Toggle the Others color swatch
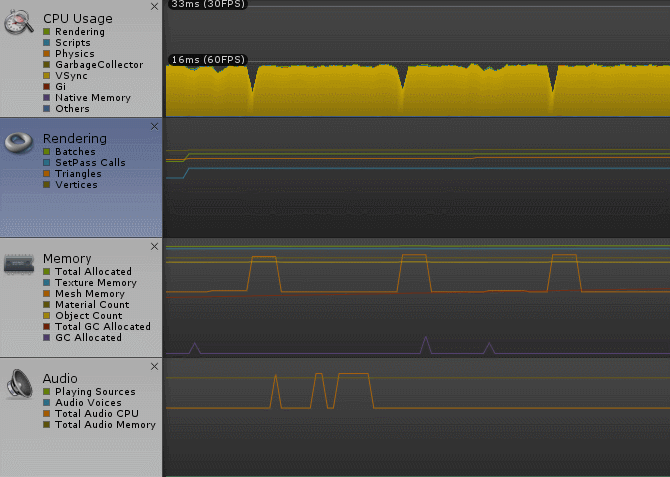The height and width of the screenshot is (477, 670). tap(47, 109)
